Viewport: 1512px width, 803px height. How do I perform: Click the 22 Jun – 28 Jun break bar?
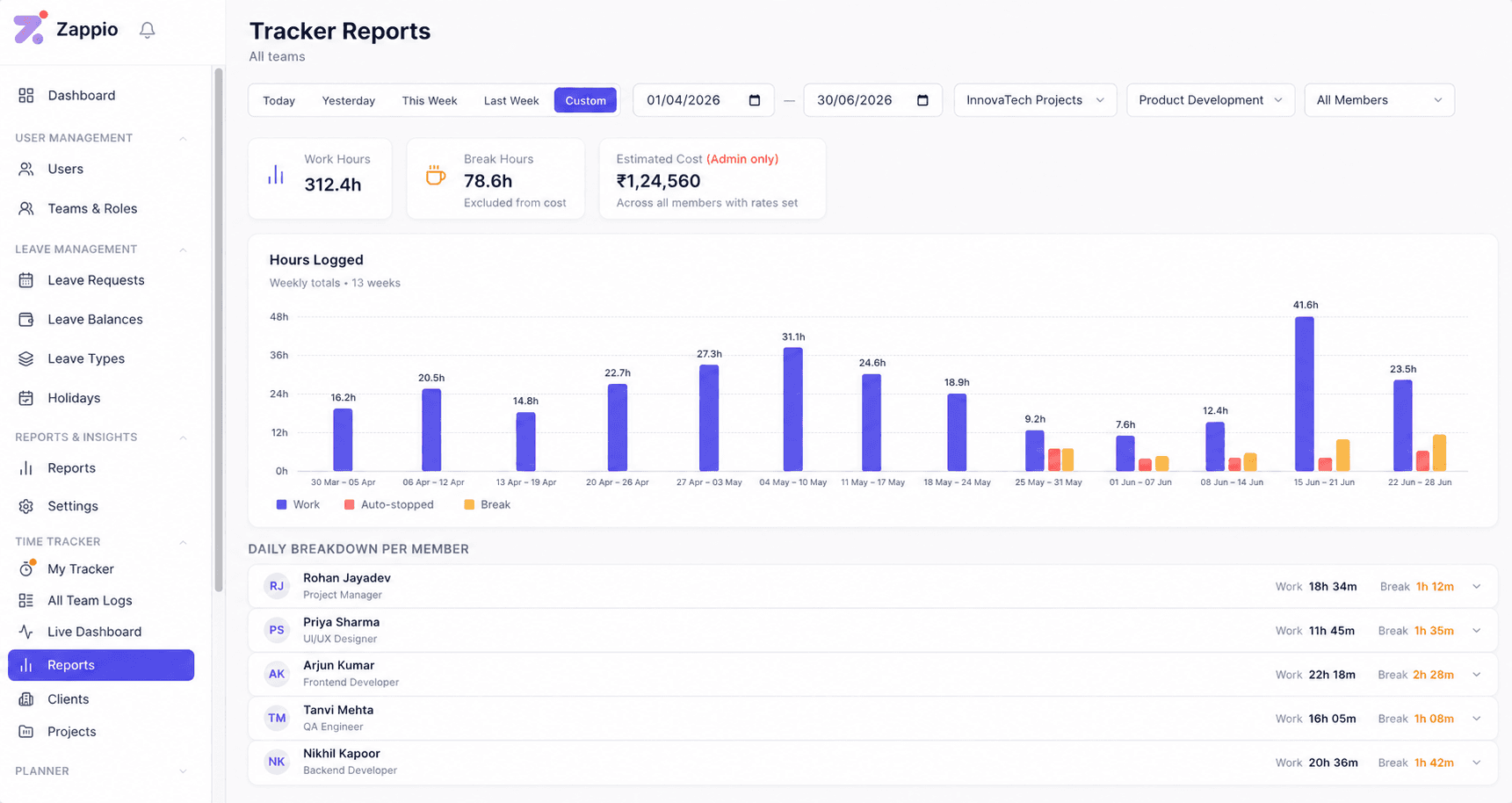point(1439,452)
